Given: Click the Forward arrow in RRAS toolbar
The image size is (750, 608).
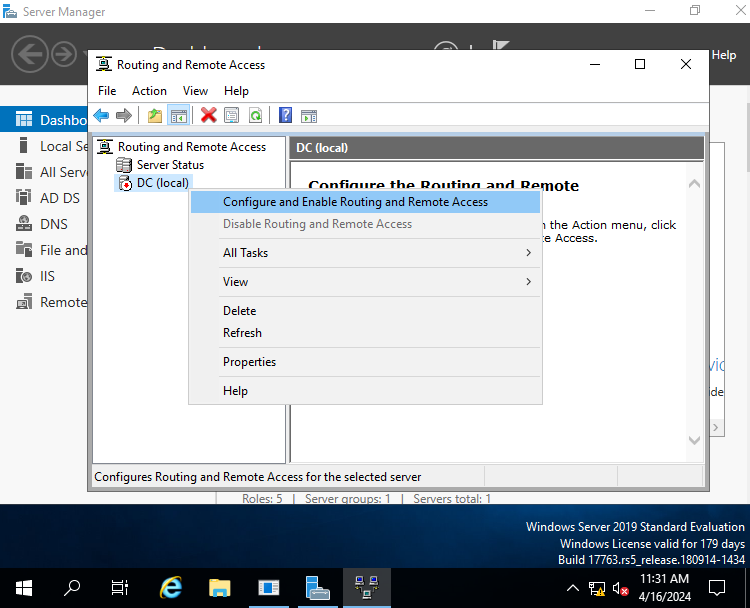Looking at the screenshot, I should (124, 115).
